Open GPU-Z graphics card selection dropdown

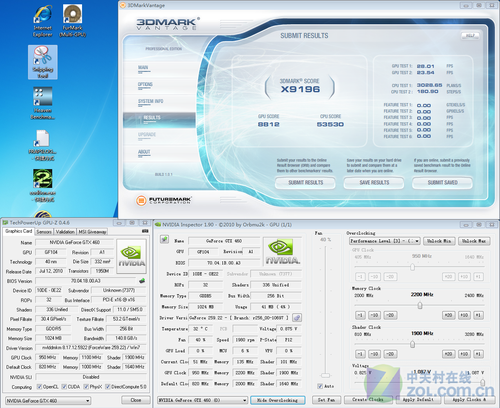48,400
